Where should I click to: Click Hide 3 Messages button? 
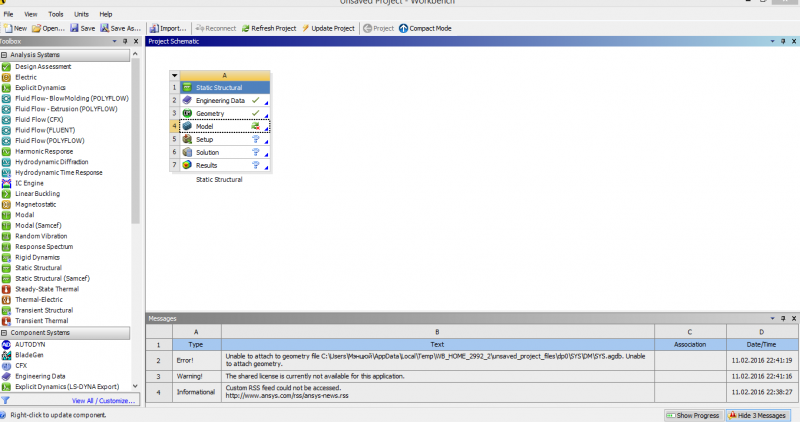(x=759, y=415)
